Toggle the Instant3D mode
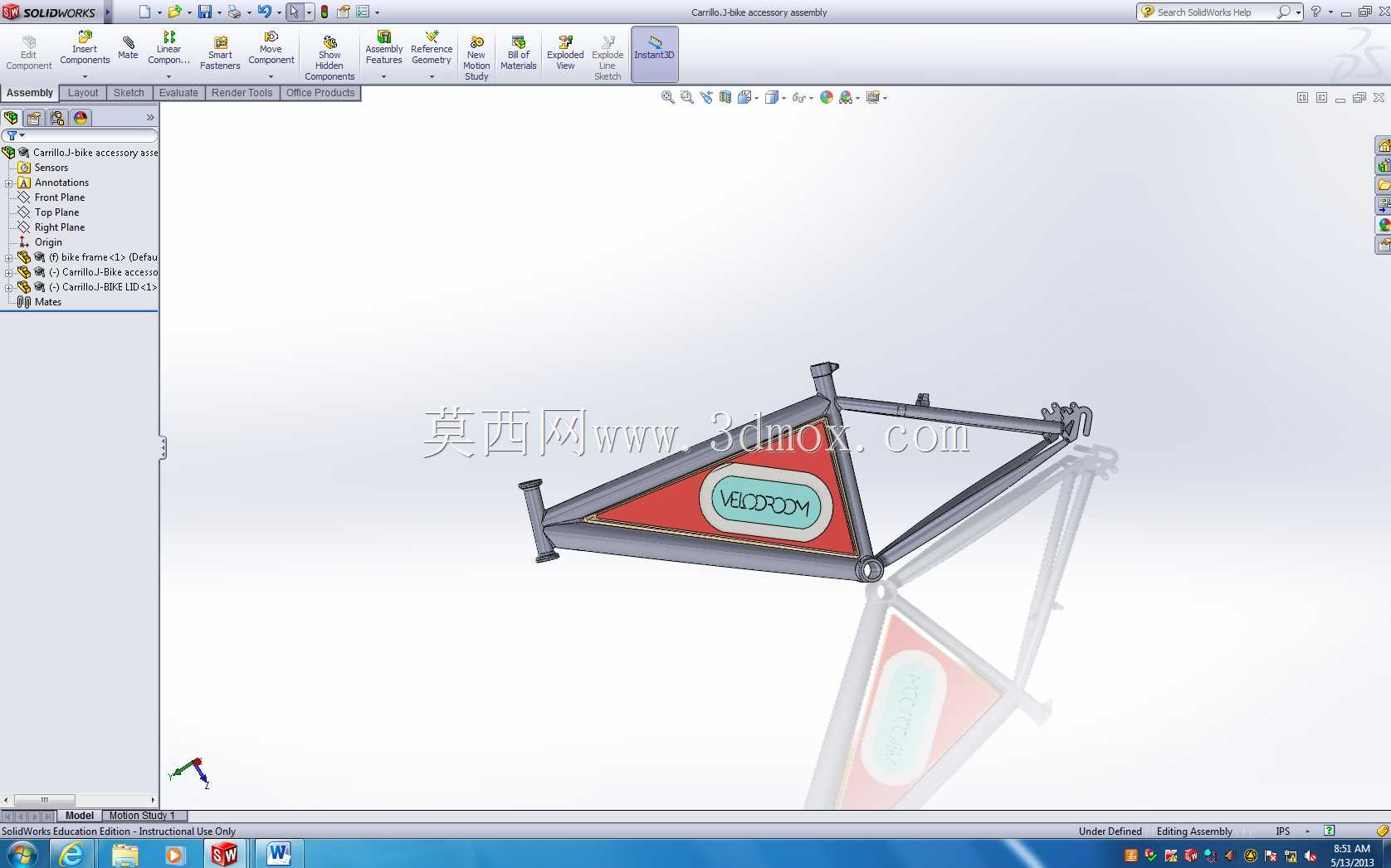The image size is (1391, 868). pos(655,54)
